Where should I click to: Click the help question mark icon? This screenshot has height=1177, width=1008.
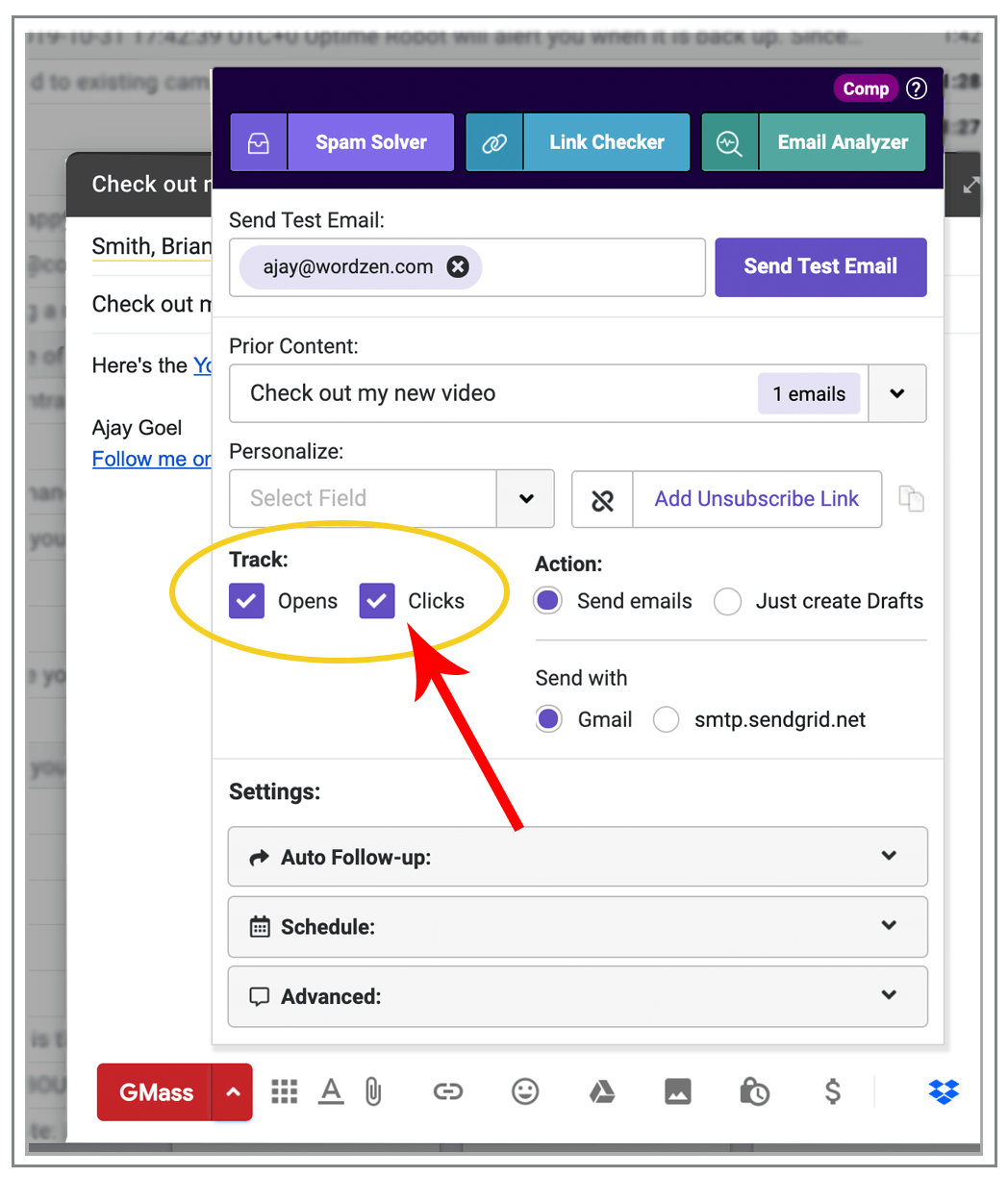pyautogui.click(x=917, y=88)
